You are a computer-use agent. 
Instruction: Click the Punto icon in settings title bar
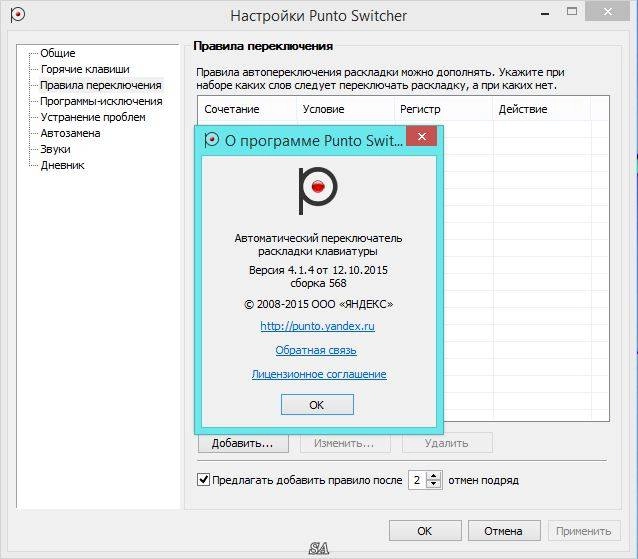tap(17, 15)
